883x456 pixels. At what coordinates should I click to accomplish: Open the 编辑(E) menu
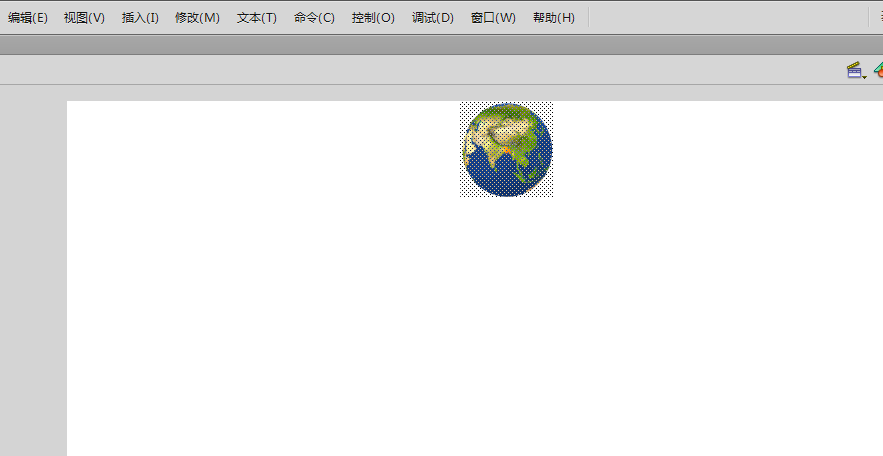28,18
